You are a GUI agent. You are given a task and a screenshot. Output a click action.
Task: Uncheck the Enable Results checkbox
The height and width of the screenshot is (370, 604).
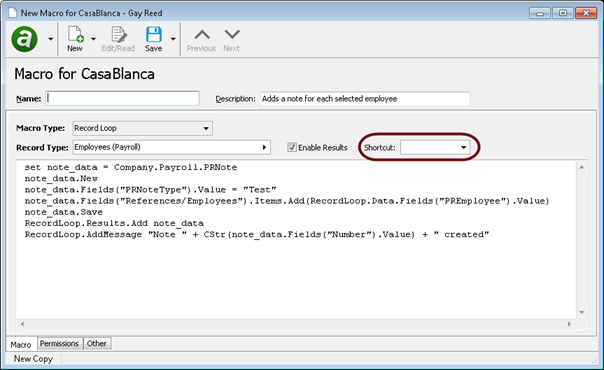pyautogui.click(x=292, y=147)
